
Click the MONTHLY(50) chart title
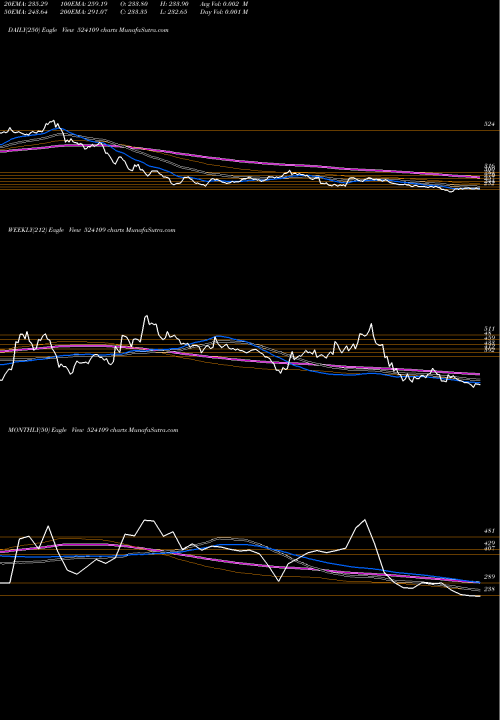pyautogui.click(x=93, y=430)
